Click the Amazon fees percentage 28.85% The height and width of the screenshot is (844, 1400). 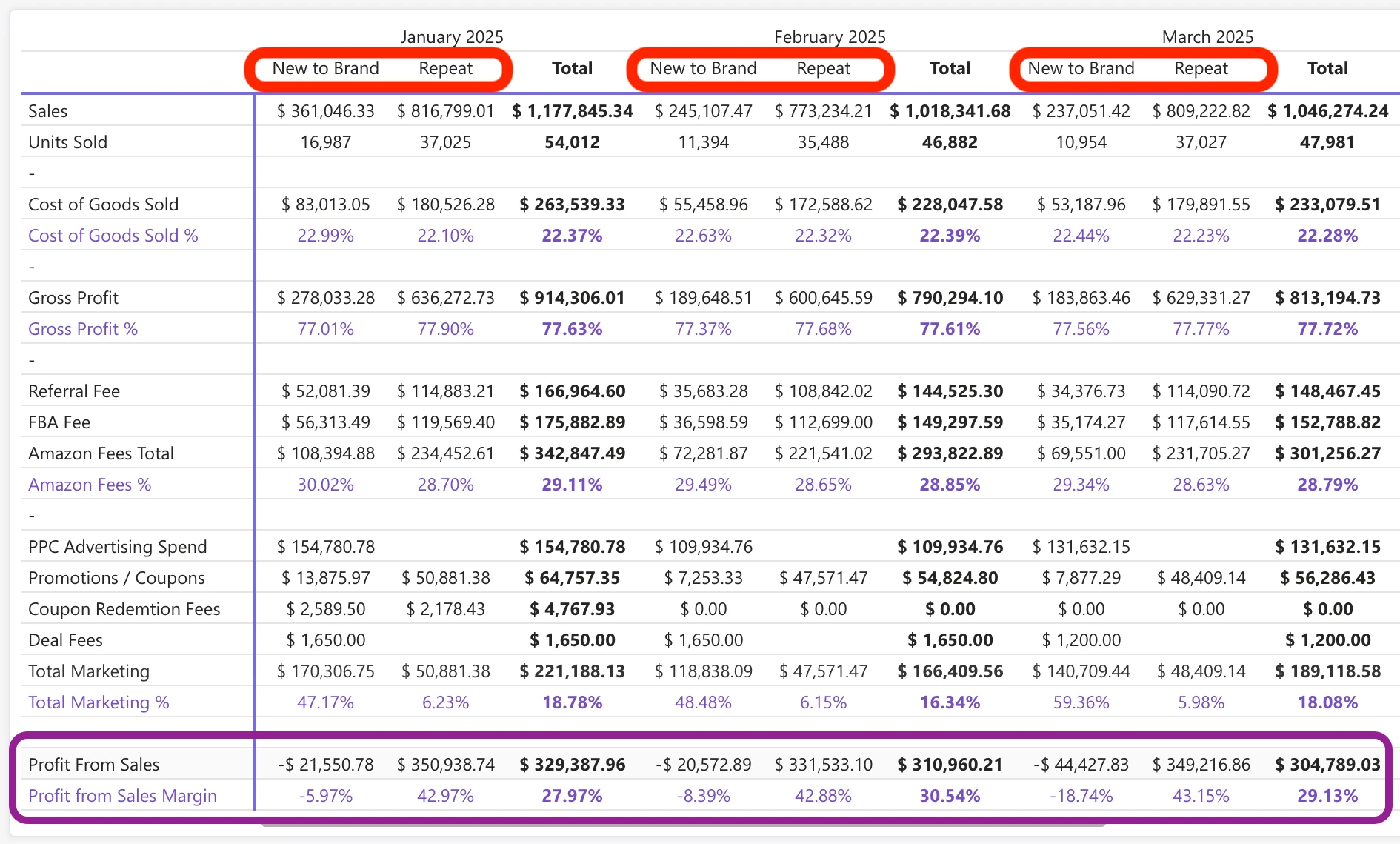click(x=950, y=485)
